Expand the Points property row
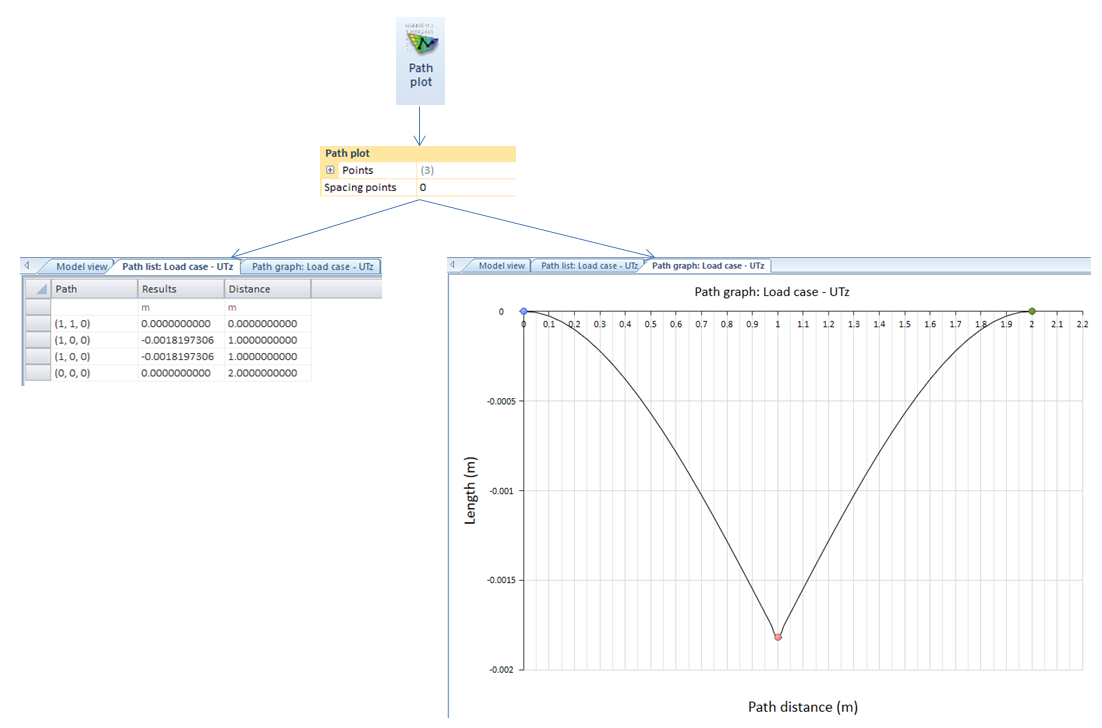 click(331, 171)
